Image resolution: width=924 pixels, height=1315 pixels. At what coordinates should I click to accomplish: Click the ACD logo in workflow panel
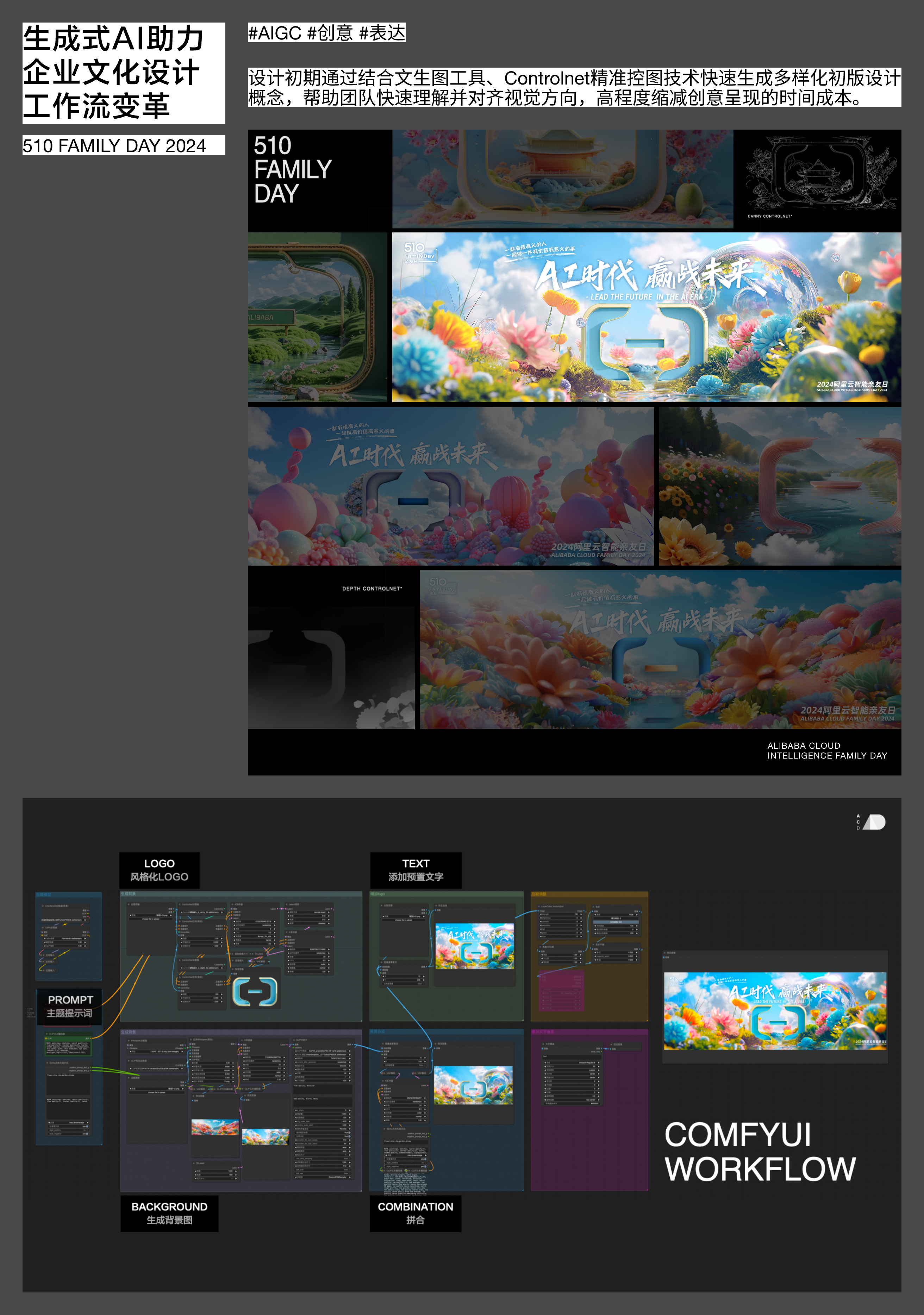coord(871,822)
